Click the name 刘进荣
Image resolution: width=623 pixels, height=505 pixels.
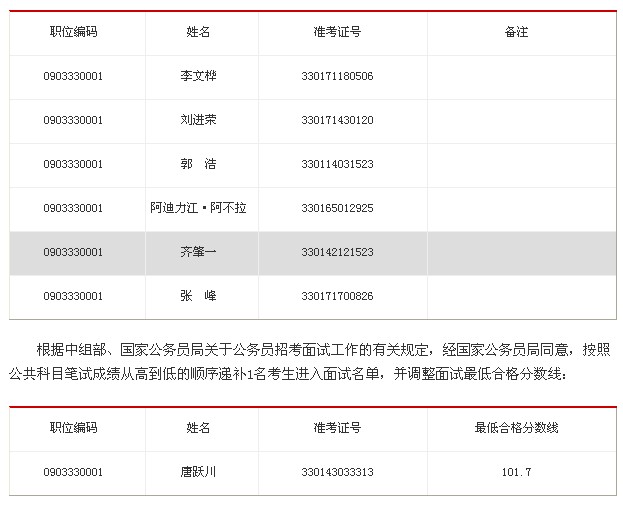coord(198,120)
